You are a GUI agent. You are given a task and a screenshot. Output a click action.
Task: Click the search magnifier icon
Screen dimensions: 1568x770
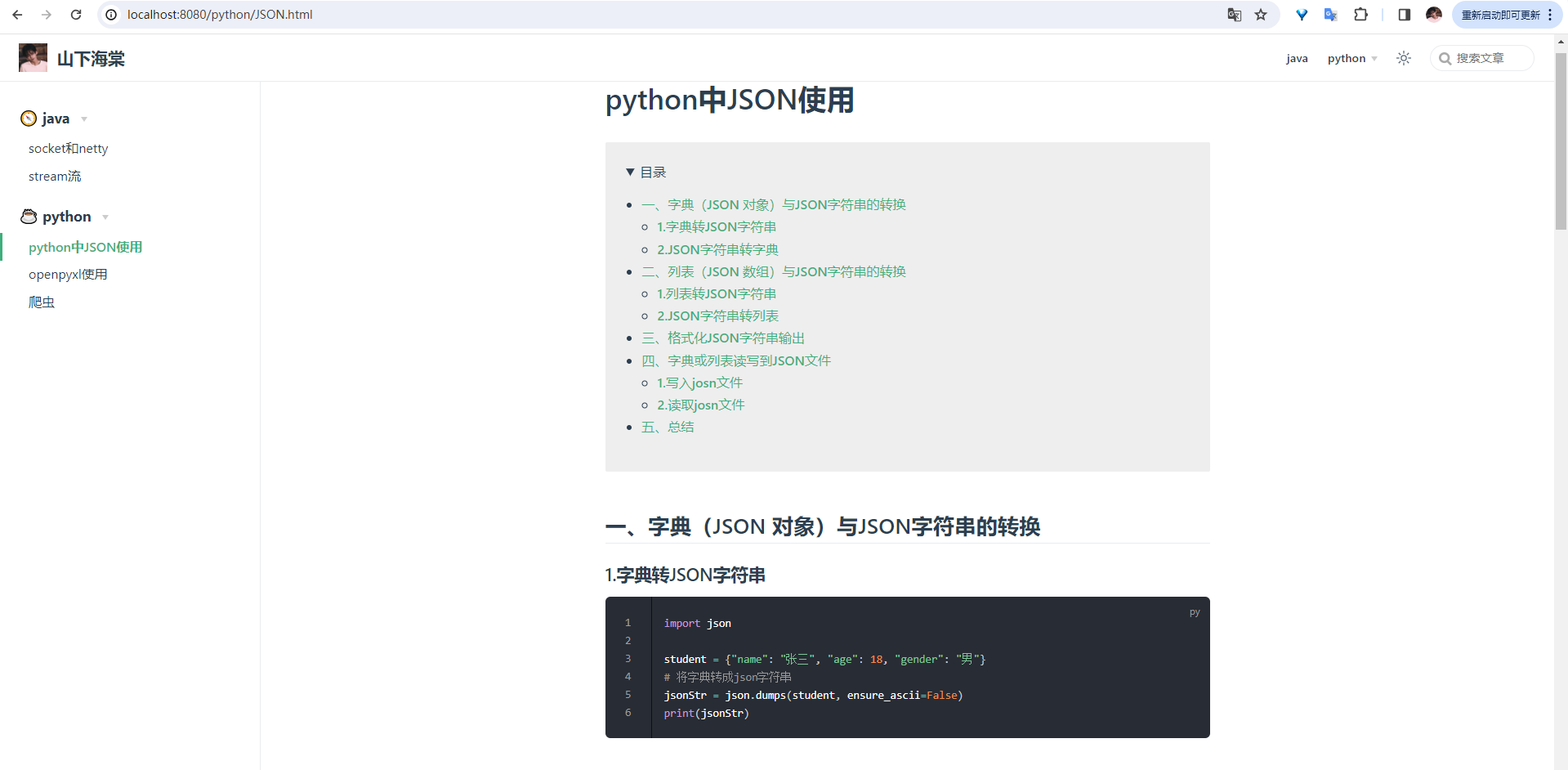tap(1445, 58)
